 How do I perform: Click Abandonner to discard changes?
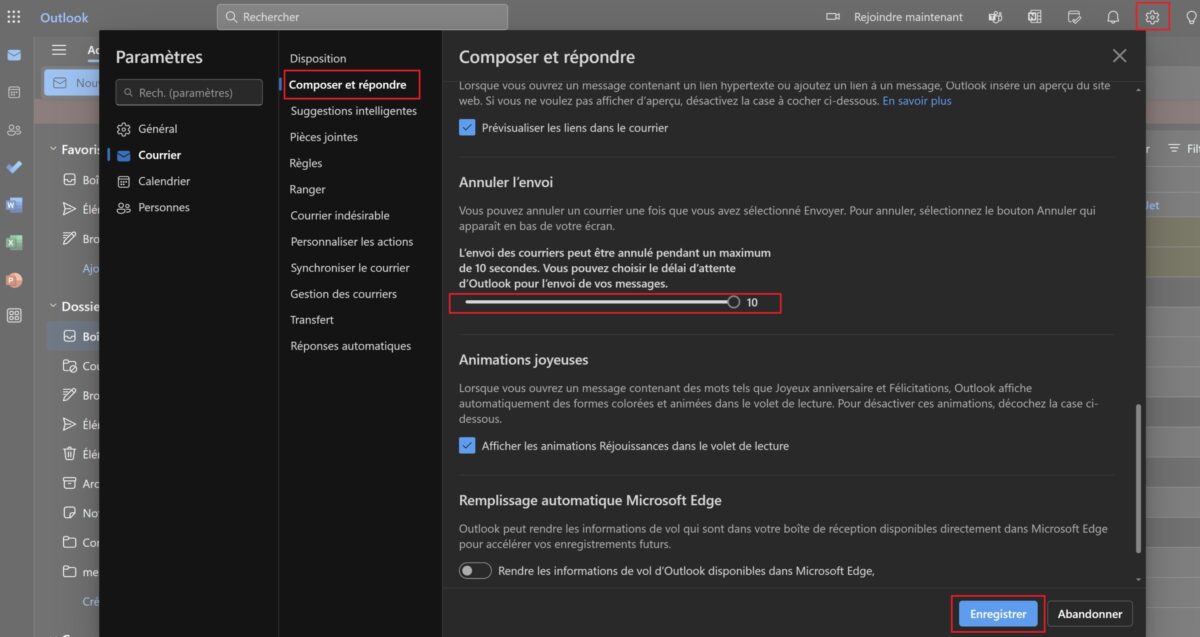1090,614
